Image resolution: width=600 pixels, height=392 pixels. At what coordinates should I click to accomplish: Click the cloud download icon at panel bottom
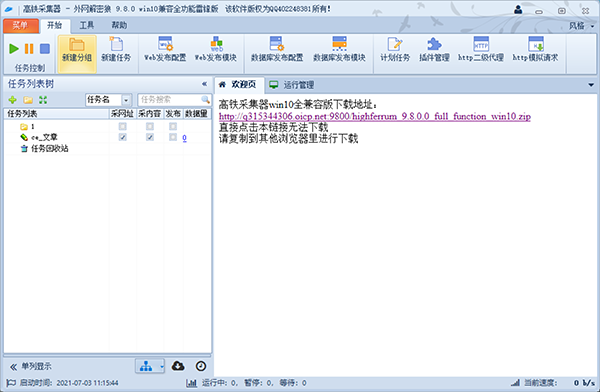click(178, 366)
